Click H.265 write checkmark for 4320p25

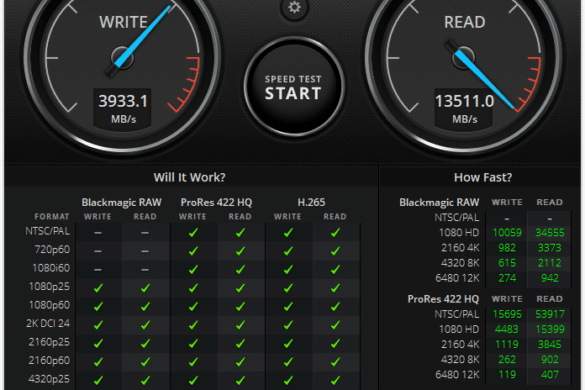click(x=288, y=380)
